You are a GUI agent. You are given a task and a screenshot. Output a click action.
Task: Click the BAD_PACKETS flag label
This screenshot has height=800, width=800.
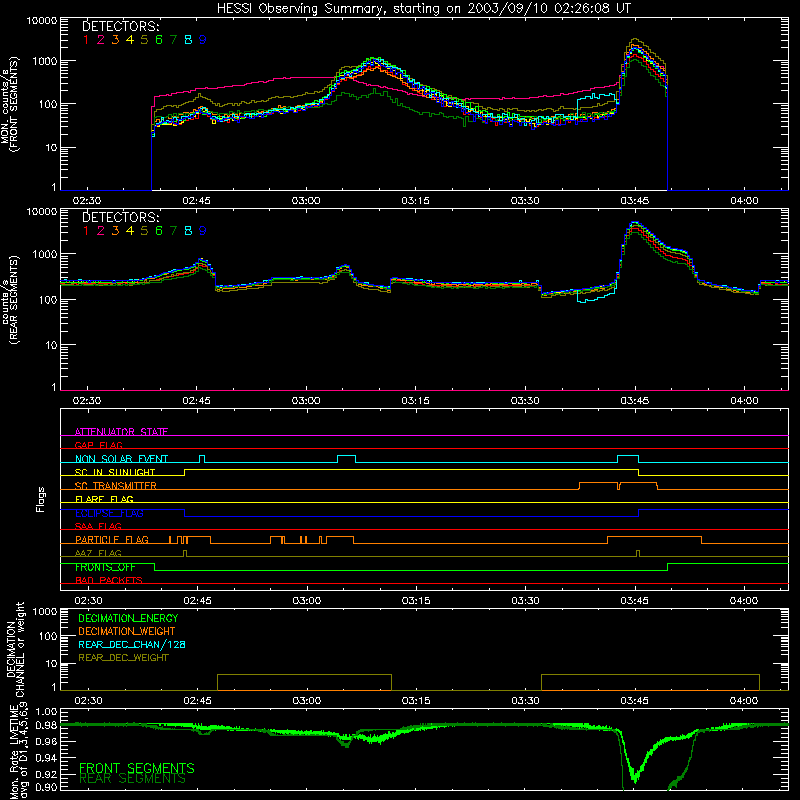[109, 580]
